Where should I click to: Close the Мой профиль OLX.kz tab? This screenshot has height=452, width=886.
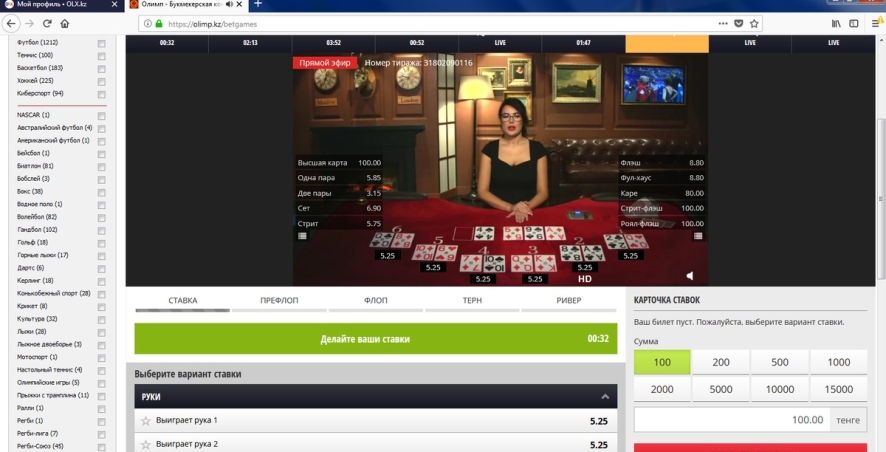[x=115, y=4]
